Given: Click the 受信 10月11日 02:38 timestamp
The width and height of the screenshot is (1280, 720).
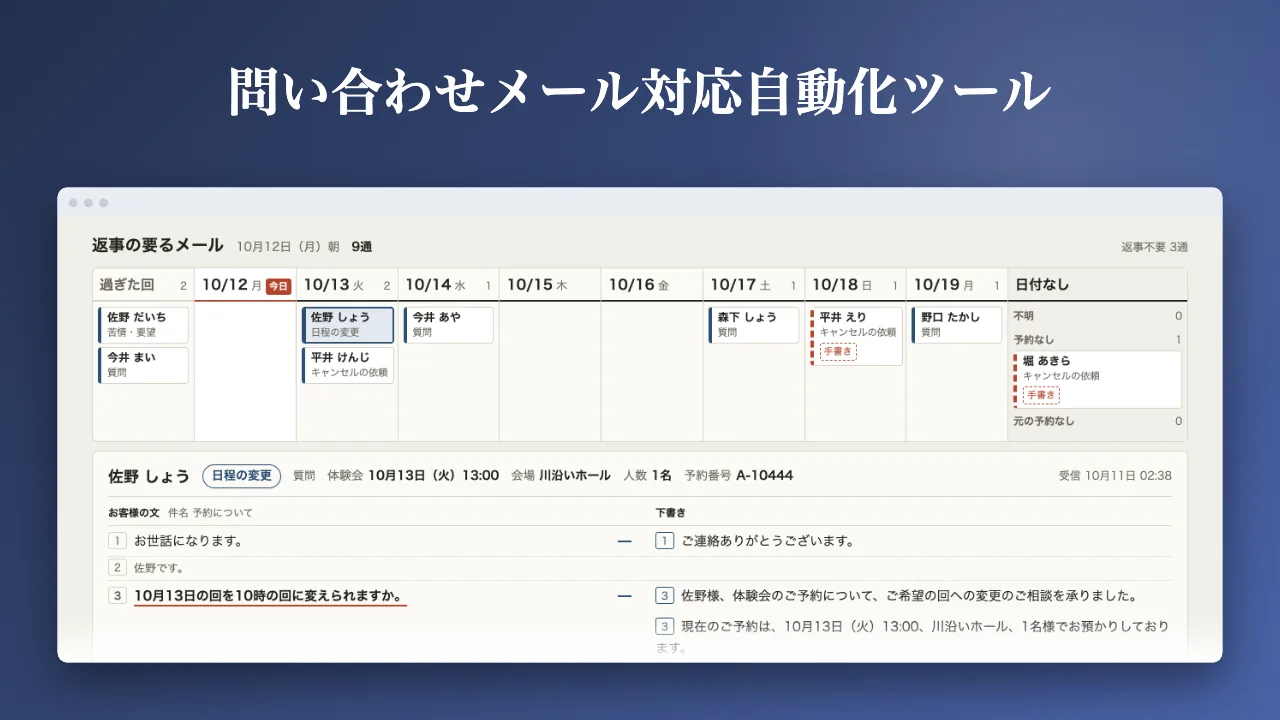Looking at the screenshot, I should 1115,476.
